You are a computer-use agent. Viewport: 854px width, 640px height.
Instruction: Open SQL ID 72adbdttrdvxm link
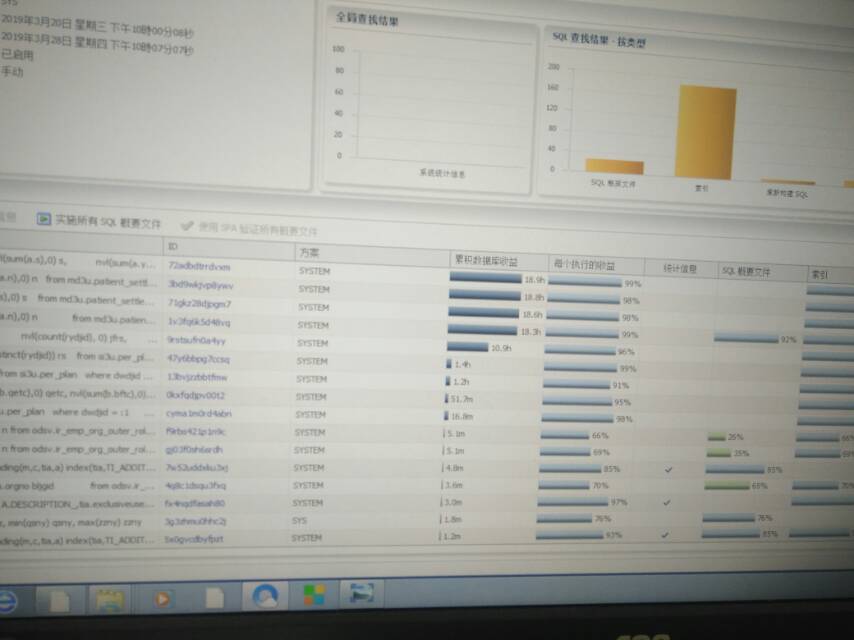point(199,267)
